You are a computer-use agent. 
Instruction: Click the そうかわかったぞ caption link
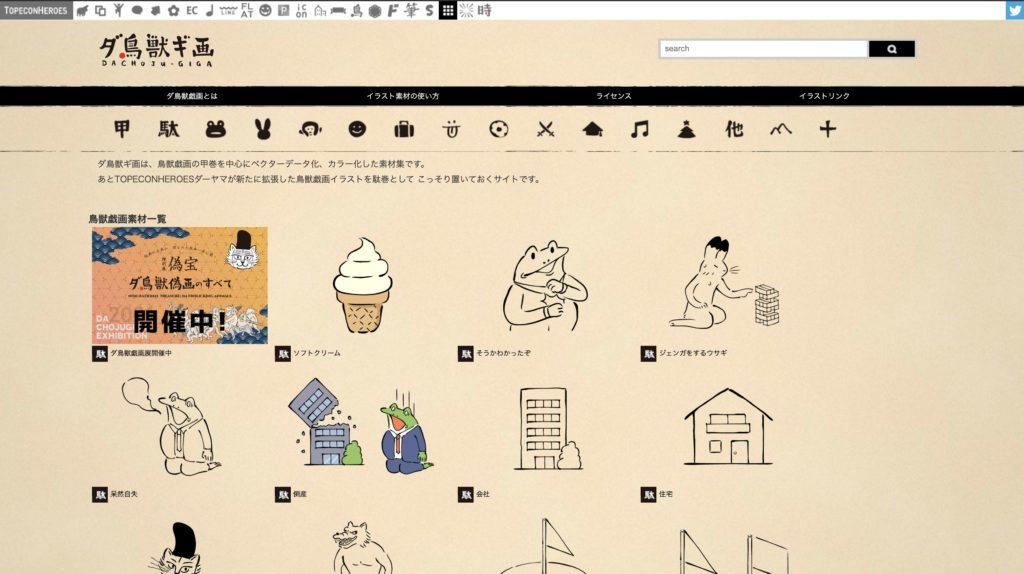(503, 353)
